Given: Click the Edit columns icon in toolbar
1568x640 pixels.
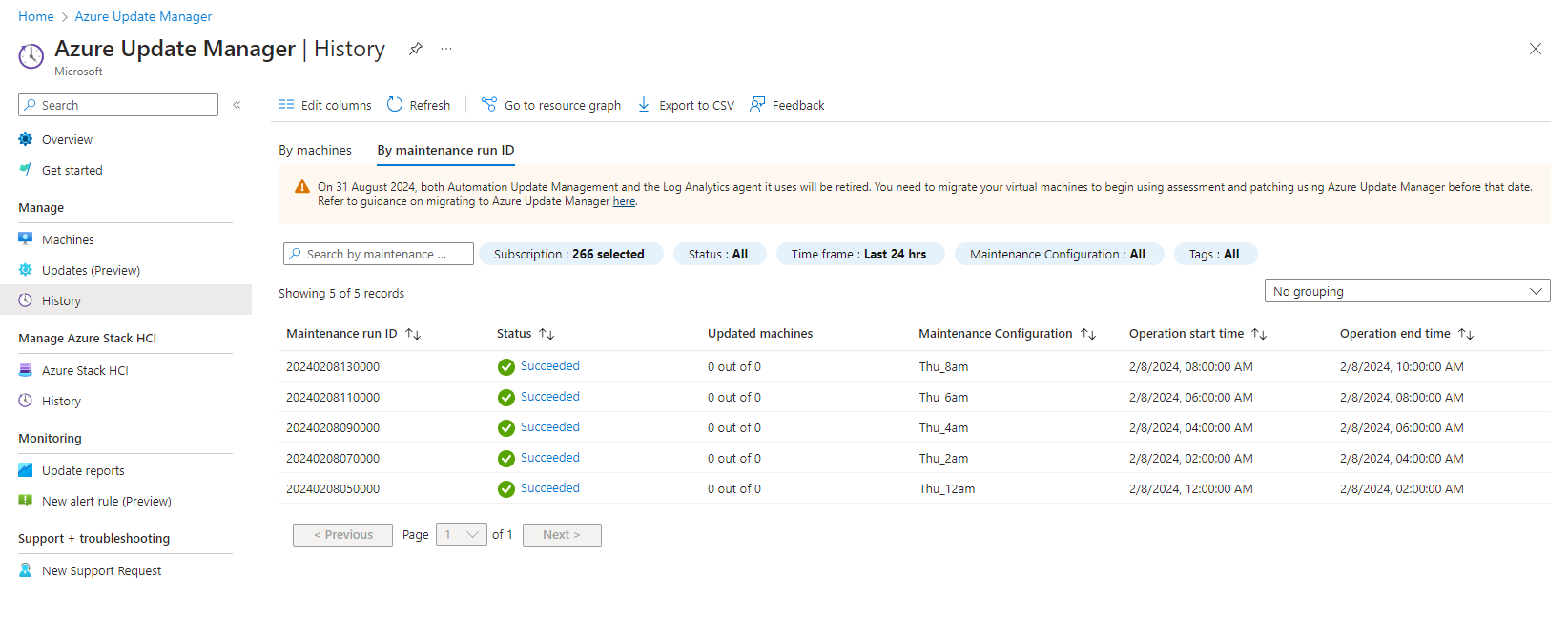Looking at the screenshot, I should tap(286, 105).
